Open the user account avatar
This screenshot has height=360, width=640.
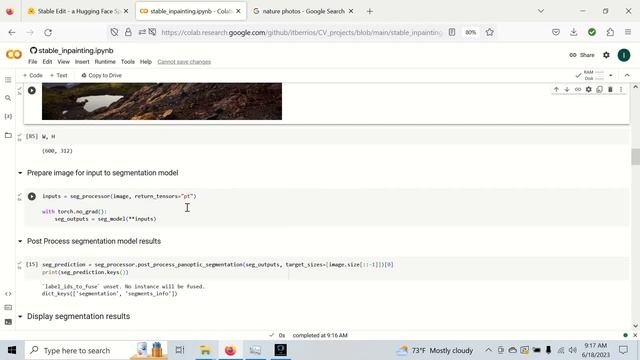(x=624, y=55)
